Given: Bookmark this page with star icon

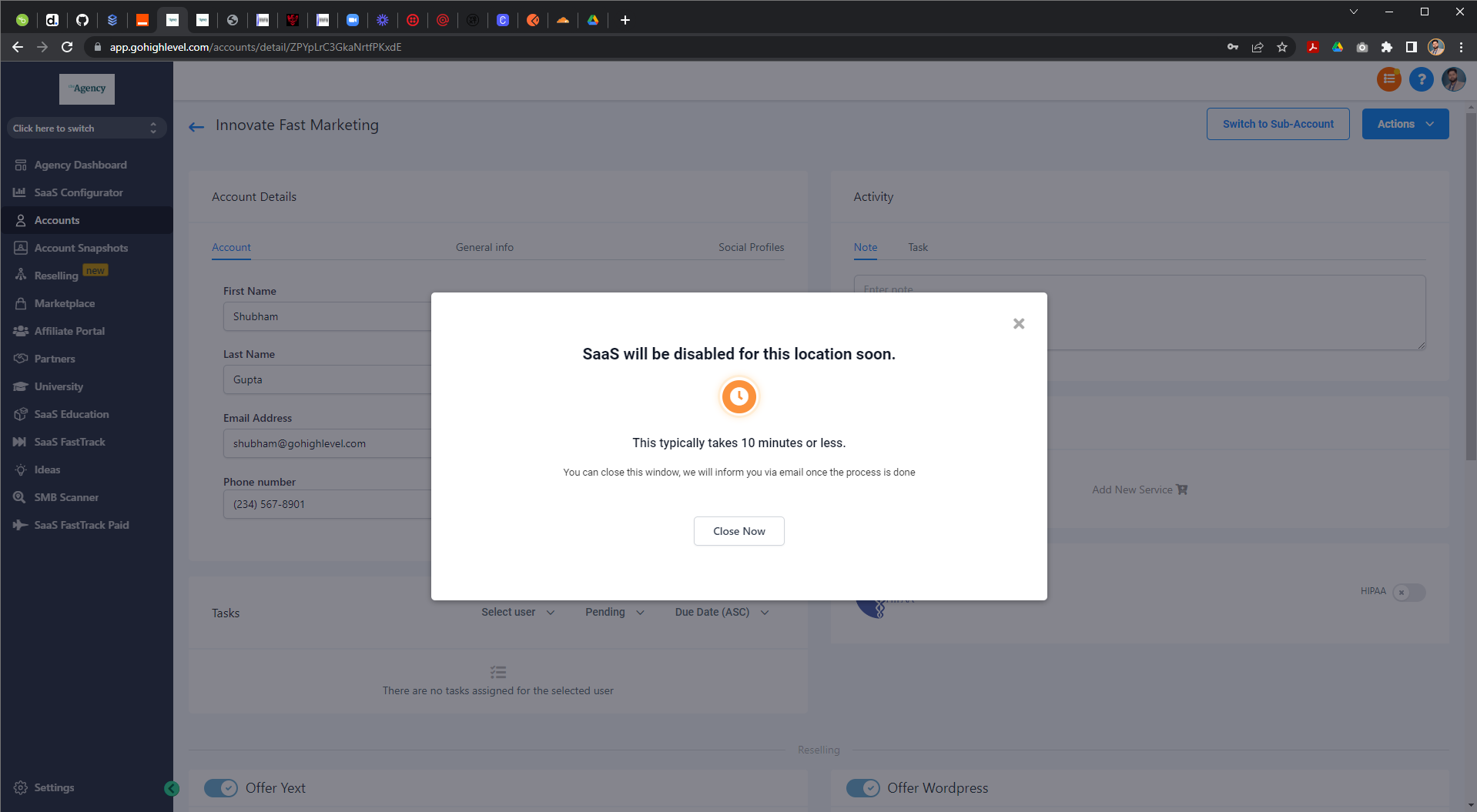Looking at the screenshot, I should pos(1281,47).
